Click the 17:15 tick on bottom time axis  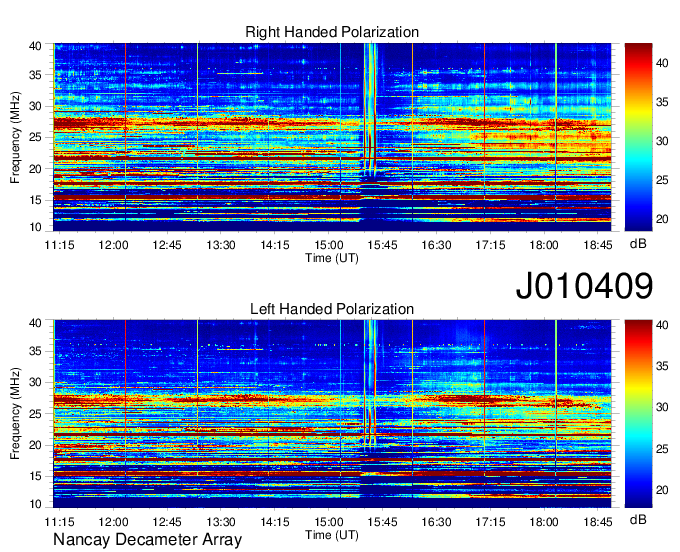click(490, 522)
